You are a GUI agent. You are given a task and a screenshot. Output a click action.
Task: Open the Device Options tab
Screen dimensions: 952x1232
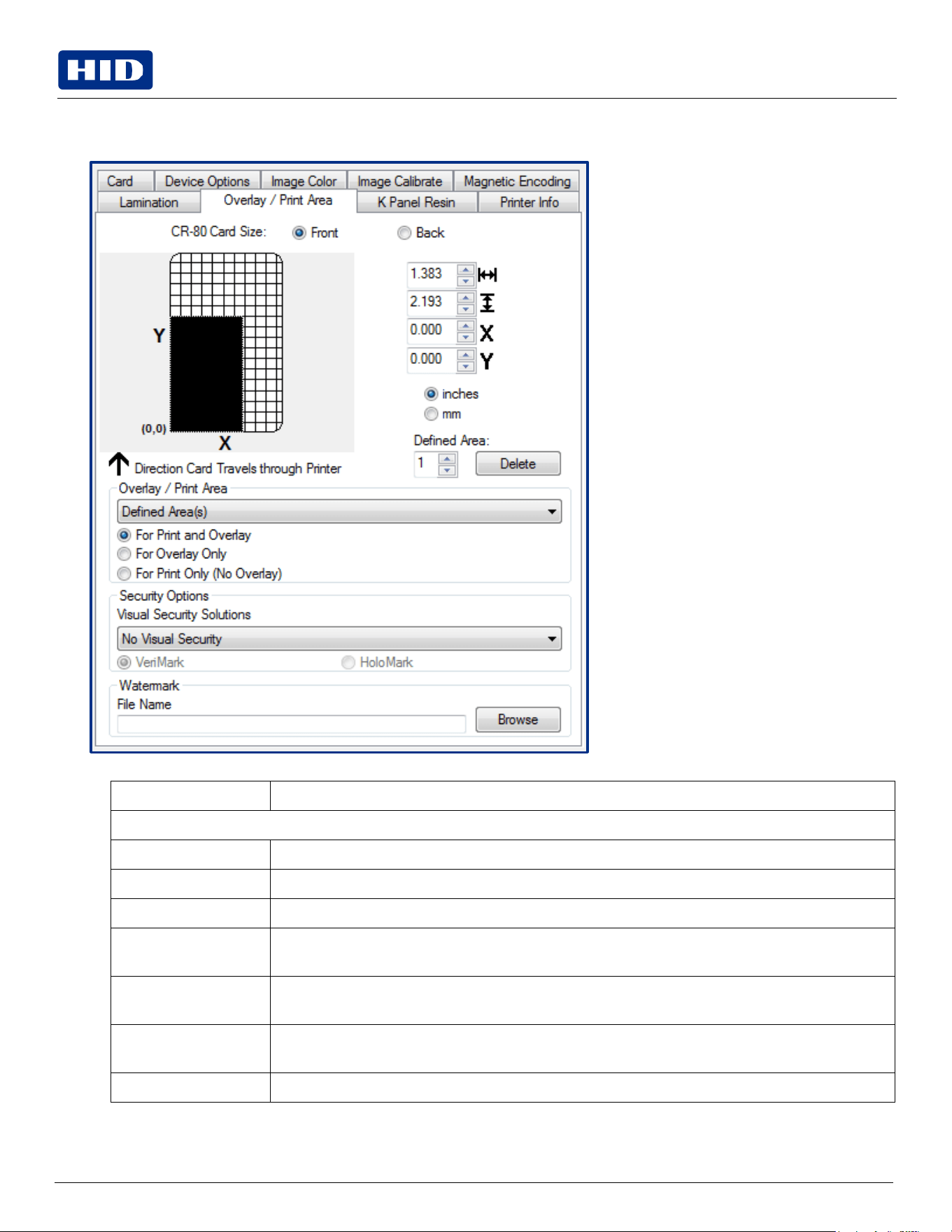(x=207, y=181)
